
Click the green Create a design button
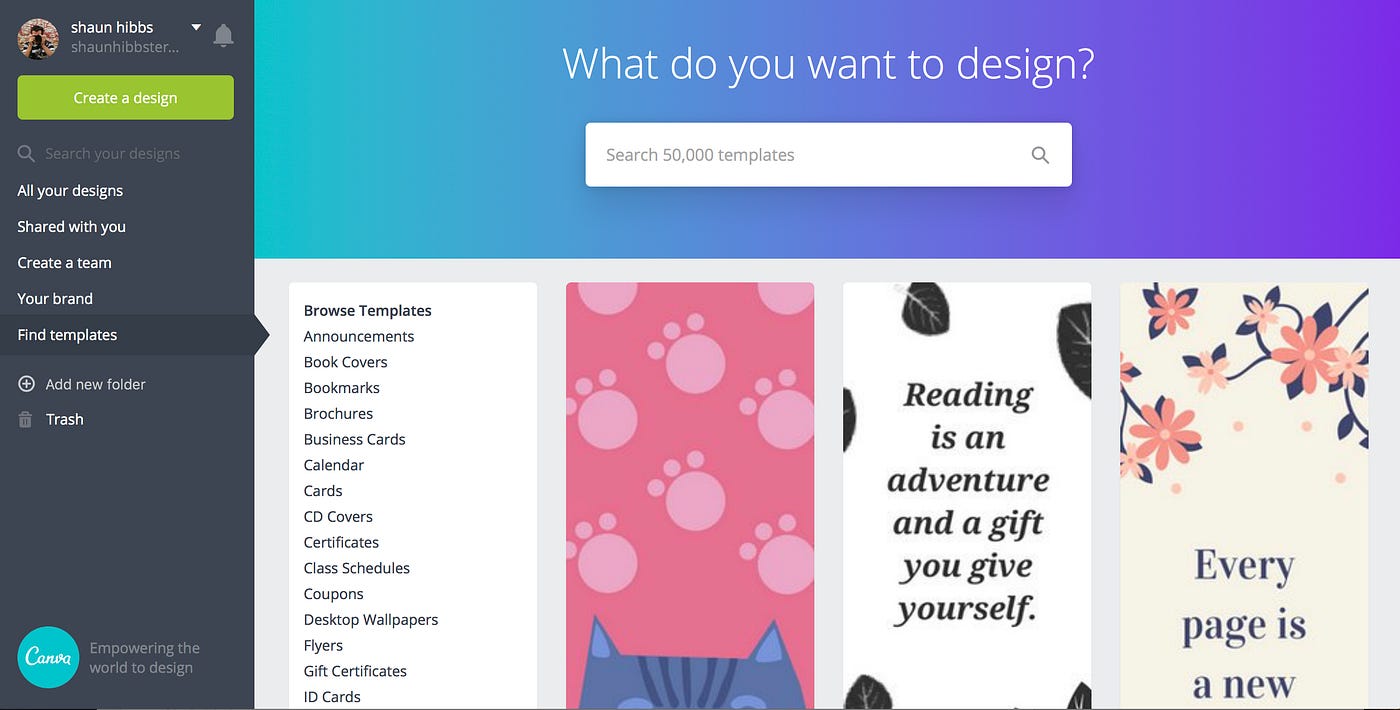tap(125, 98)
